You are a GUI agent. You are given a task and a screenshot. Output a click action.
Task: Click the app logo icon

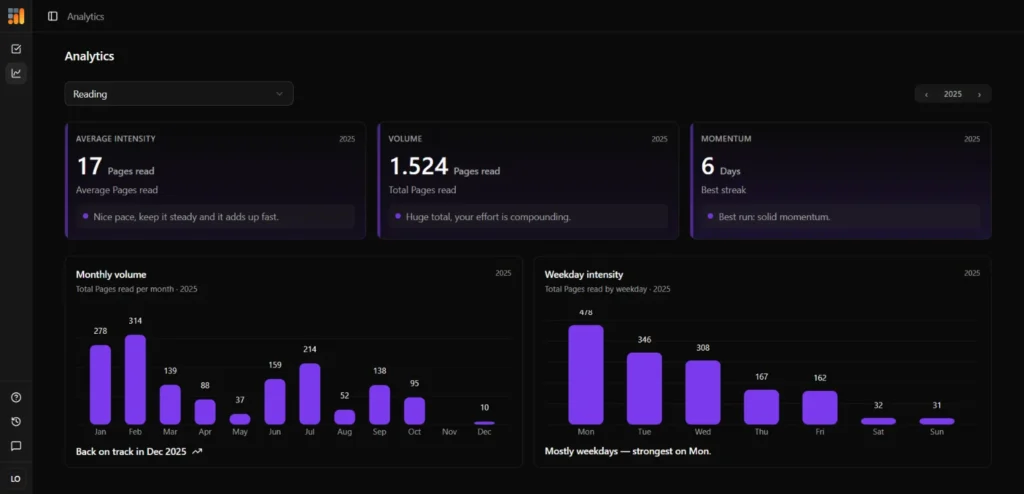(16, 16)
